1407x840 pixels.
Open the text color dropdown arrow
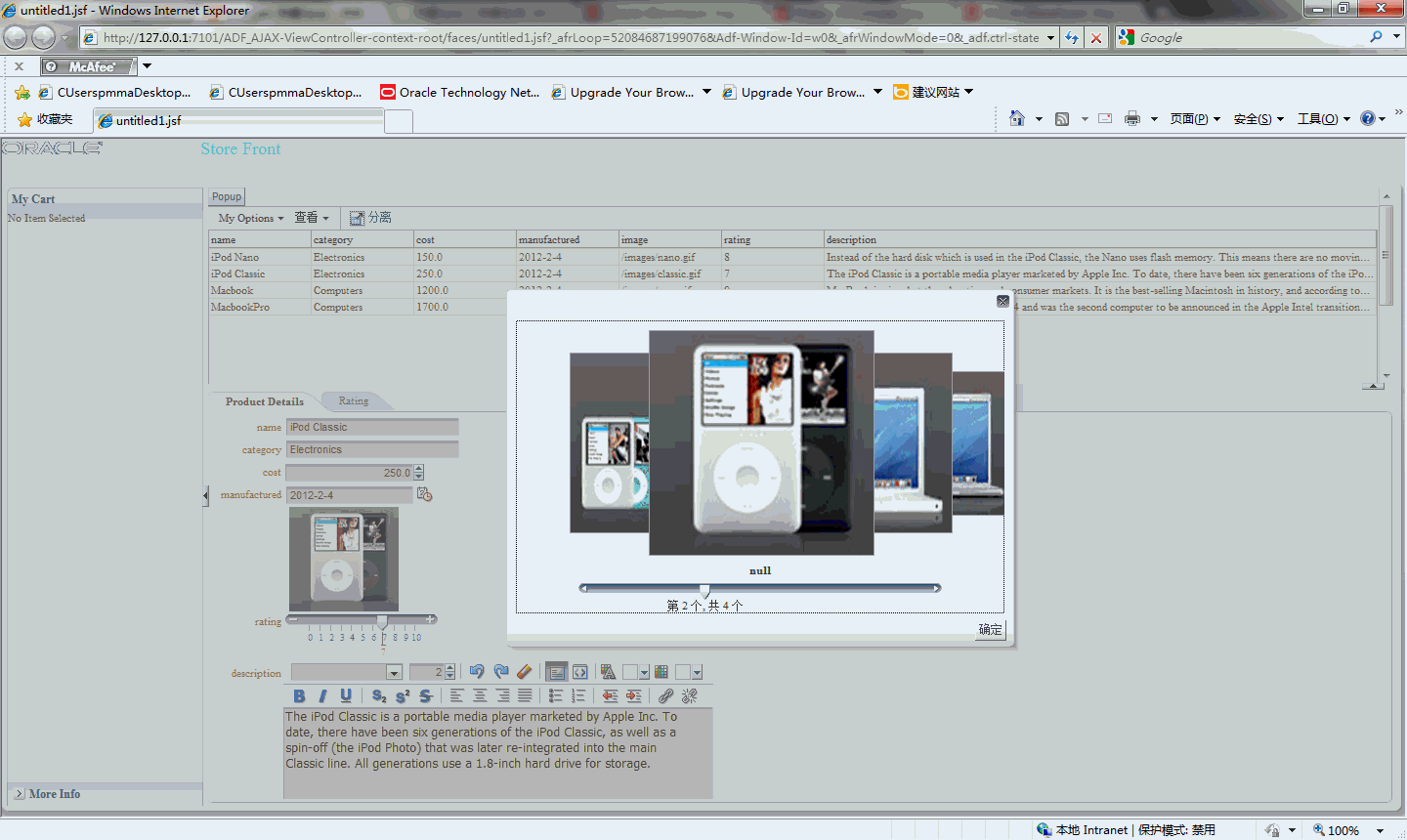click(644, 672)
